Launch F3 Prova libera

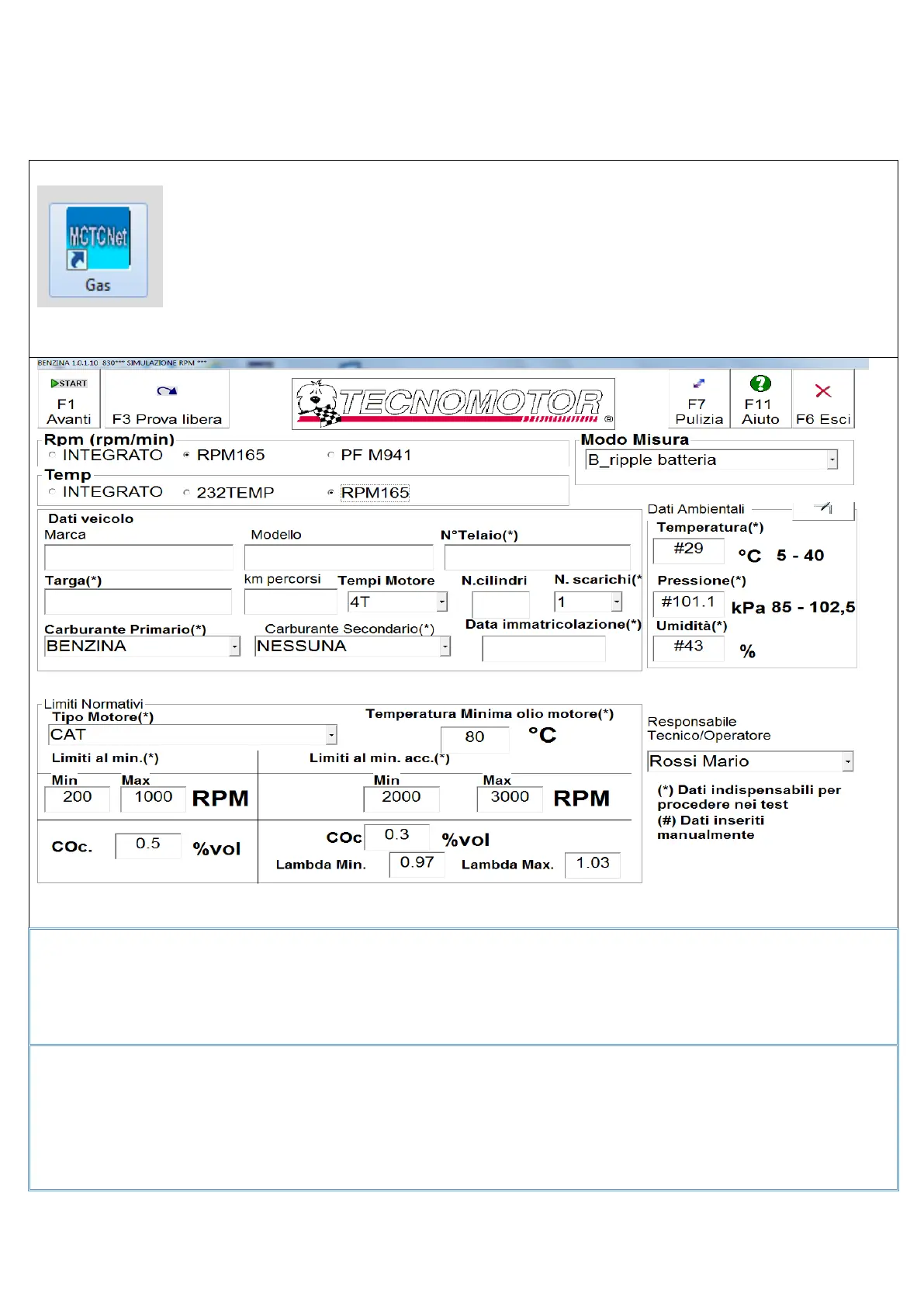[x=167, y=399]
